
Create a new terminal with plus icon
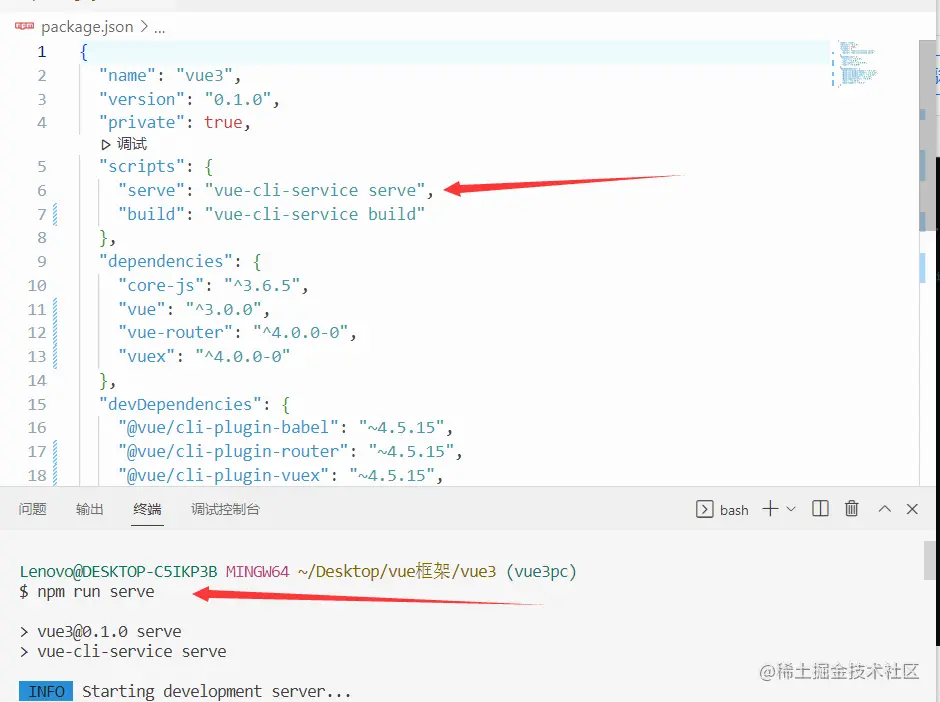(770, 509)
